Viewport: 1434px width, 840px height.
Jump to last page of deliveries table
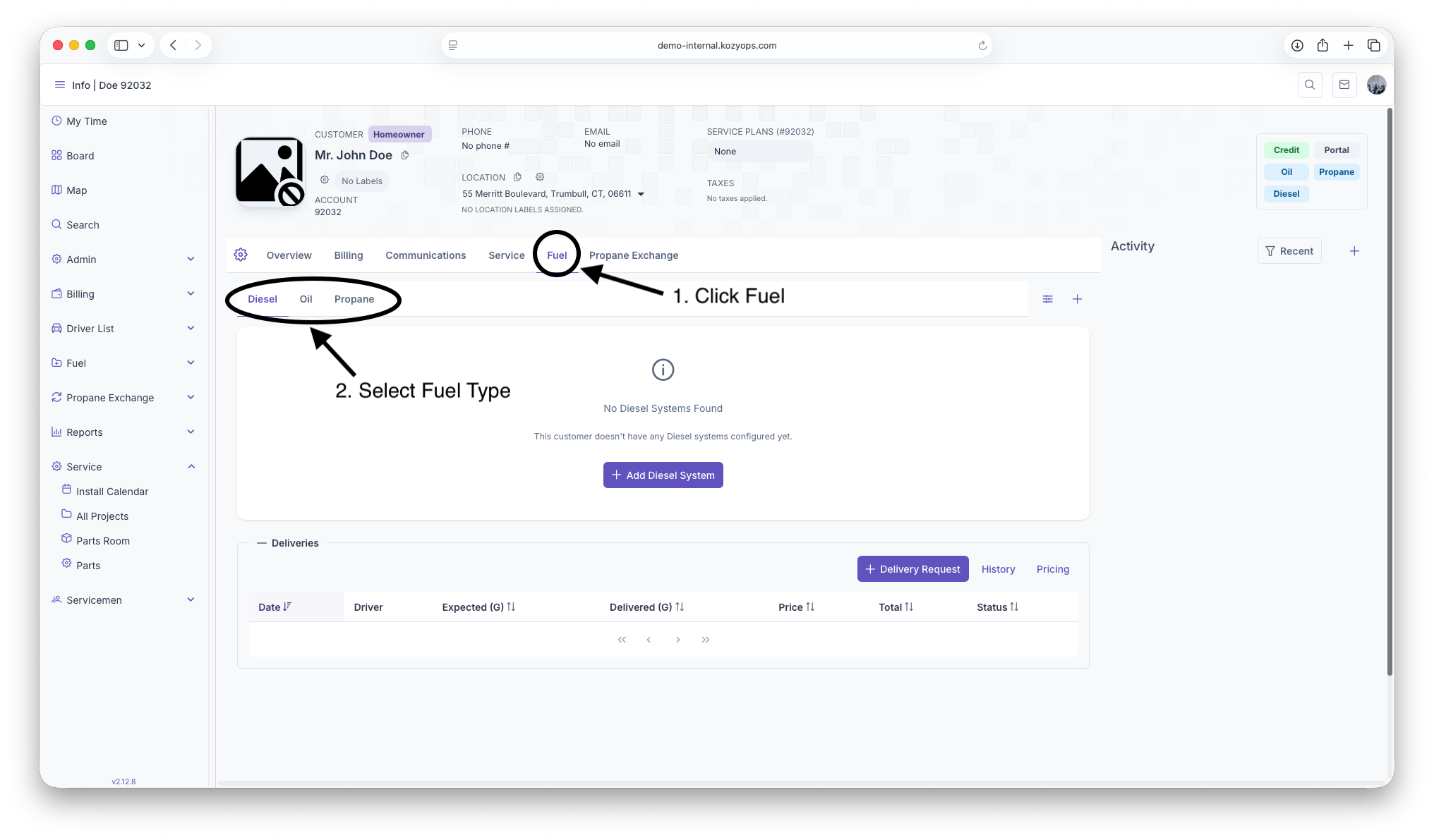[x=706, y=640]
